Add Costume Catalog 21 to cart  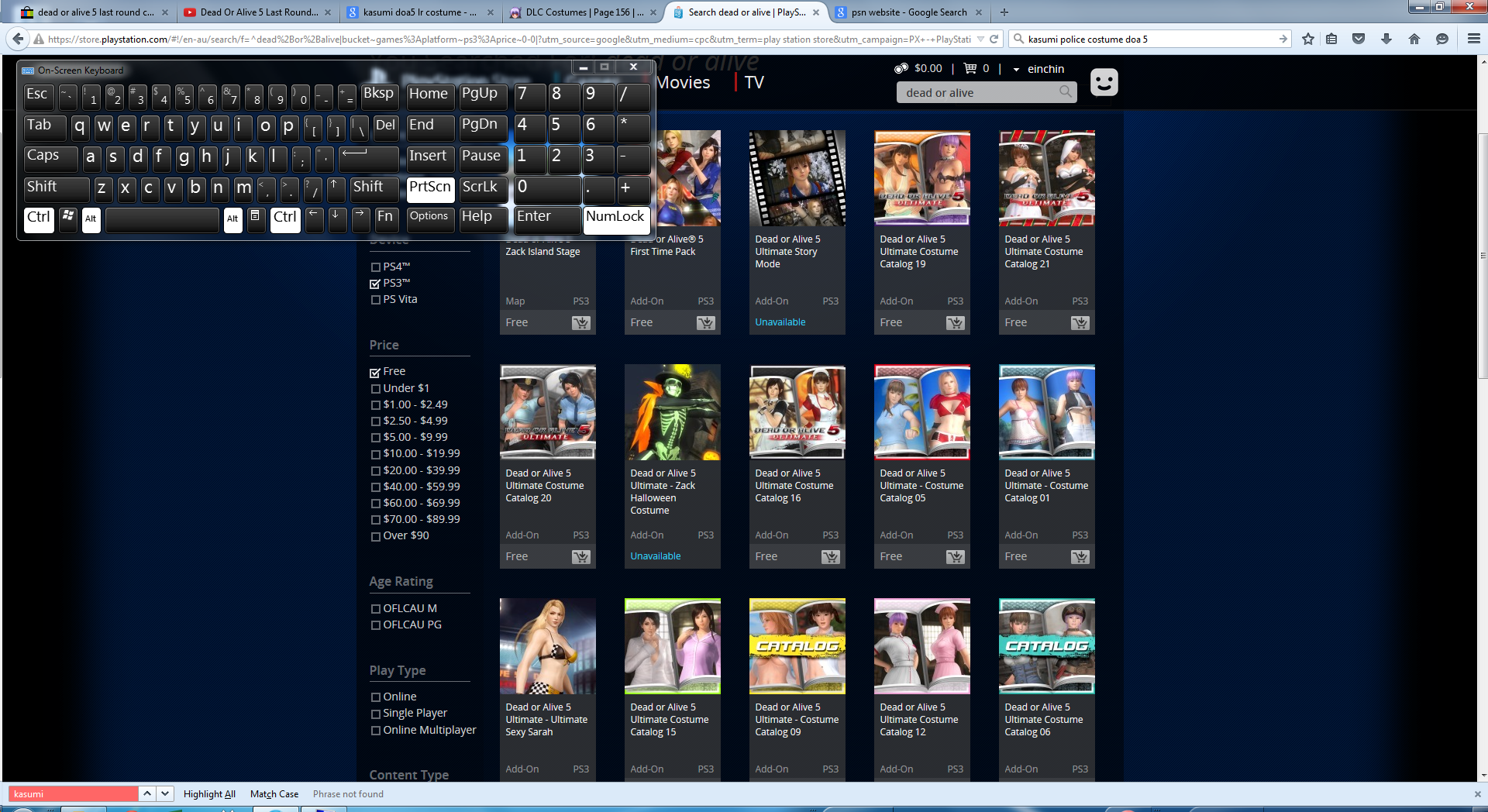coord(1080,322)
